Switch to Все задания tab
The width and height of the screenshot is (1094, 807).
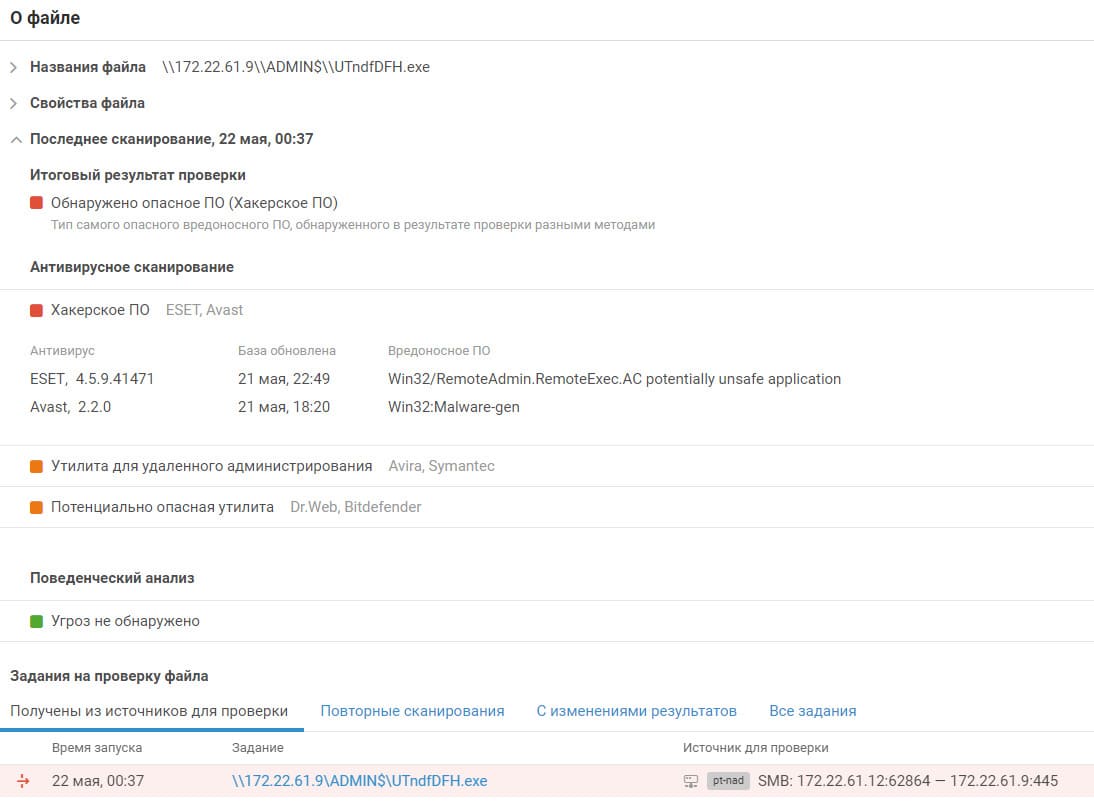pos(813,711)
